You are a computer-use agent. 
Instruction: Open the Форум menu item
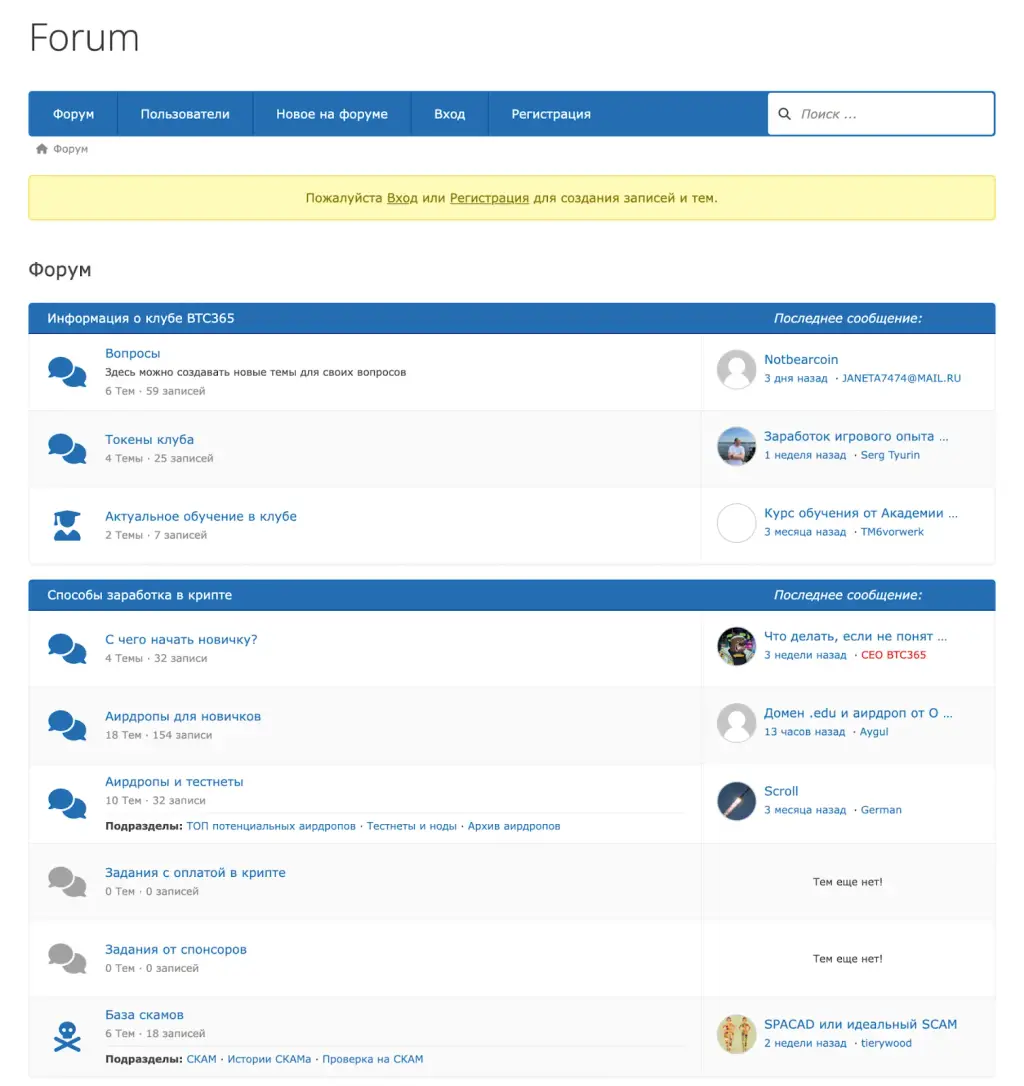click(x=73, y=114)
